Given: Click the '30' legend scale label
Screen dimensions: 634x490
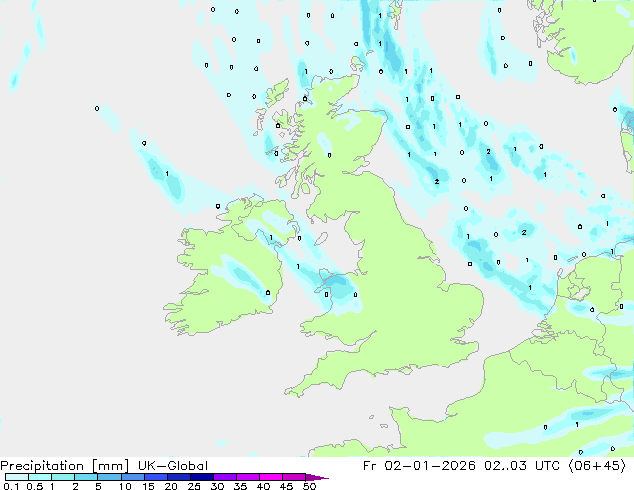Looking at the screenshot, I should point(217,486).
